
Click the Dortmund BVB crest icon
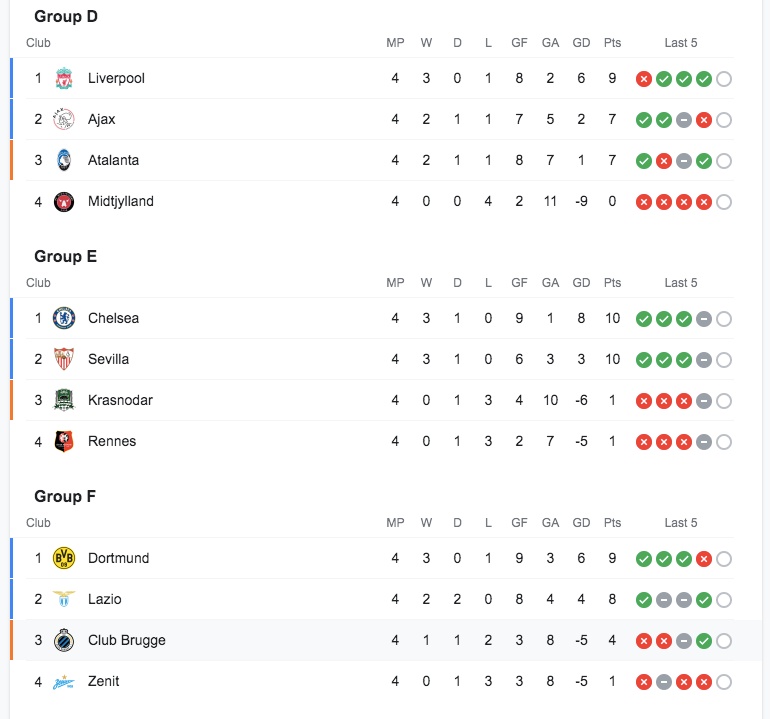click(x=64, y=558)
